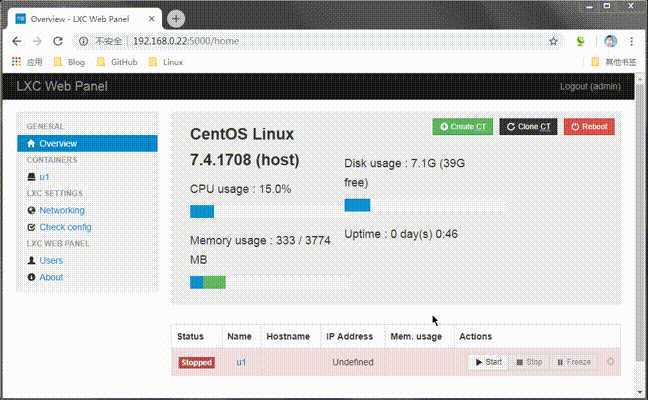Viewport: 648px width, 400px height.
Task: Click the Create CT button
Action: pyautogui.click(x=462, y=126)
